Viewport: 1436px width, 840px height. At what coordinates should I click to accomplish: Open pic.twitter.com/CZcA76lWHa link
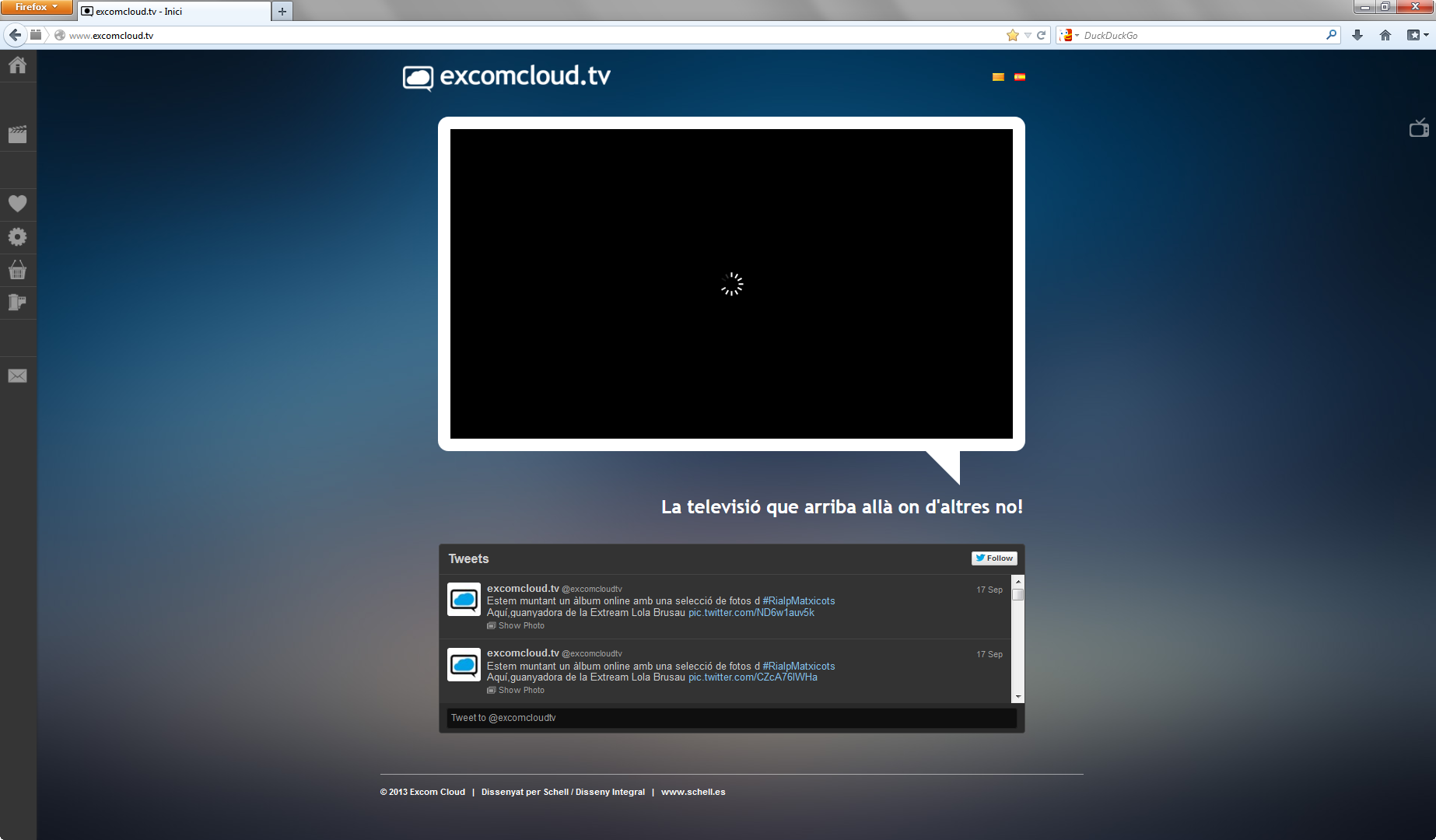tap(753, 677)
